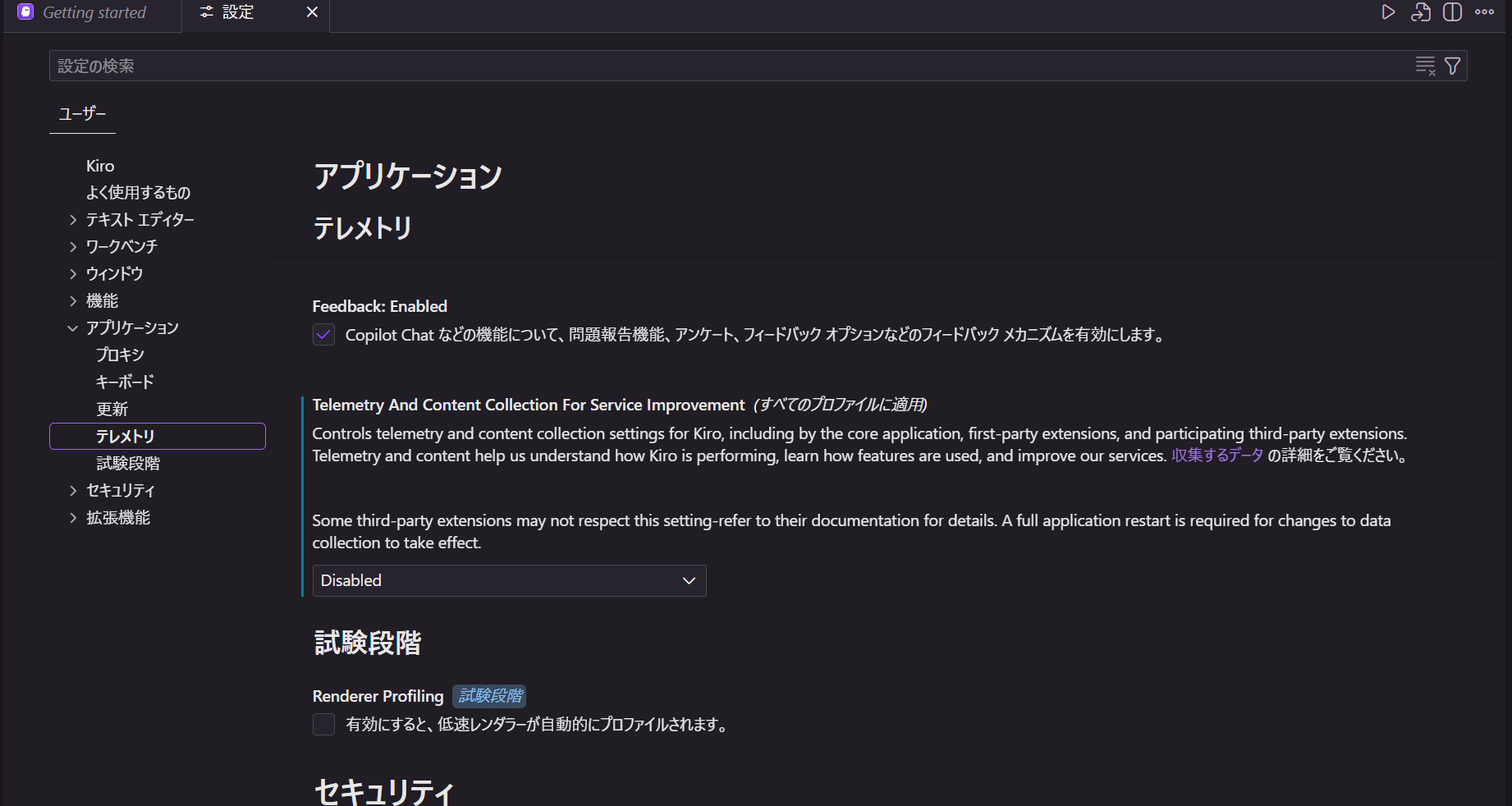Image resolution: width=1512 pixels, height=806 pixels.
Task: Click the filter settings funnel icon
Action: point(1452,66)
